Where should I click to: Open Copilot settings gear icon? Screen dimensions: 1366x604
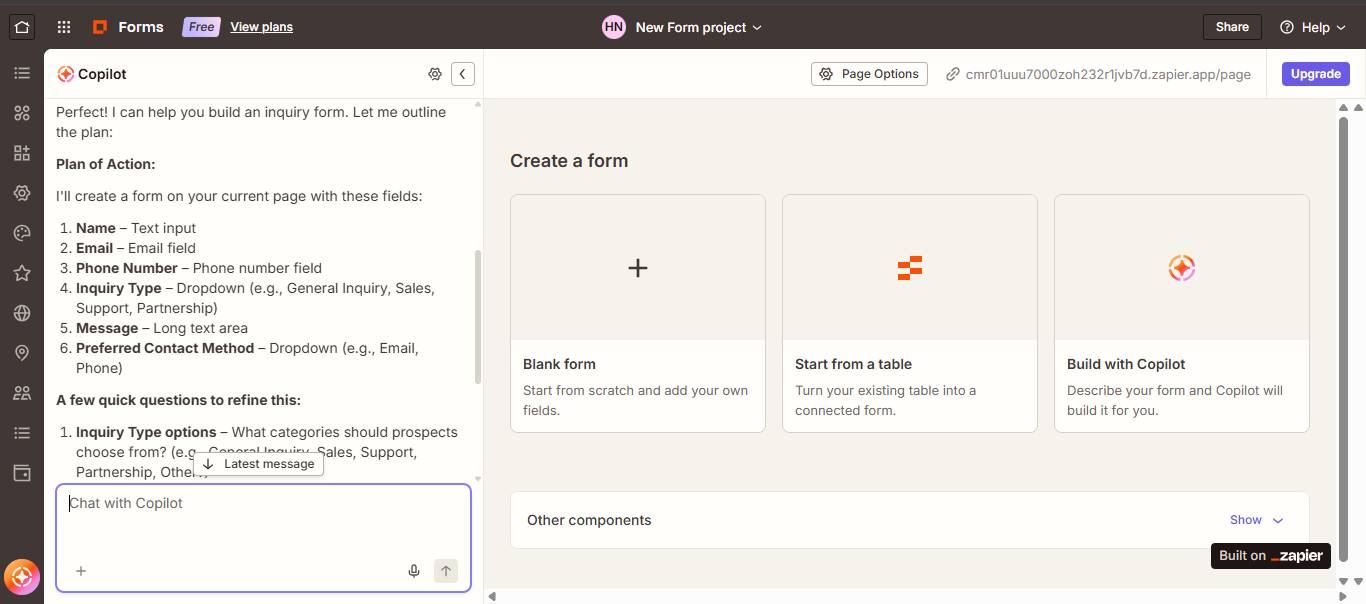coord(435,74)
